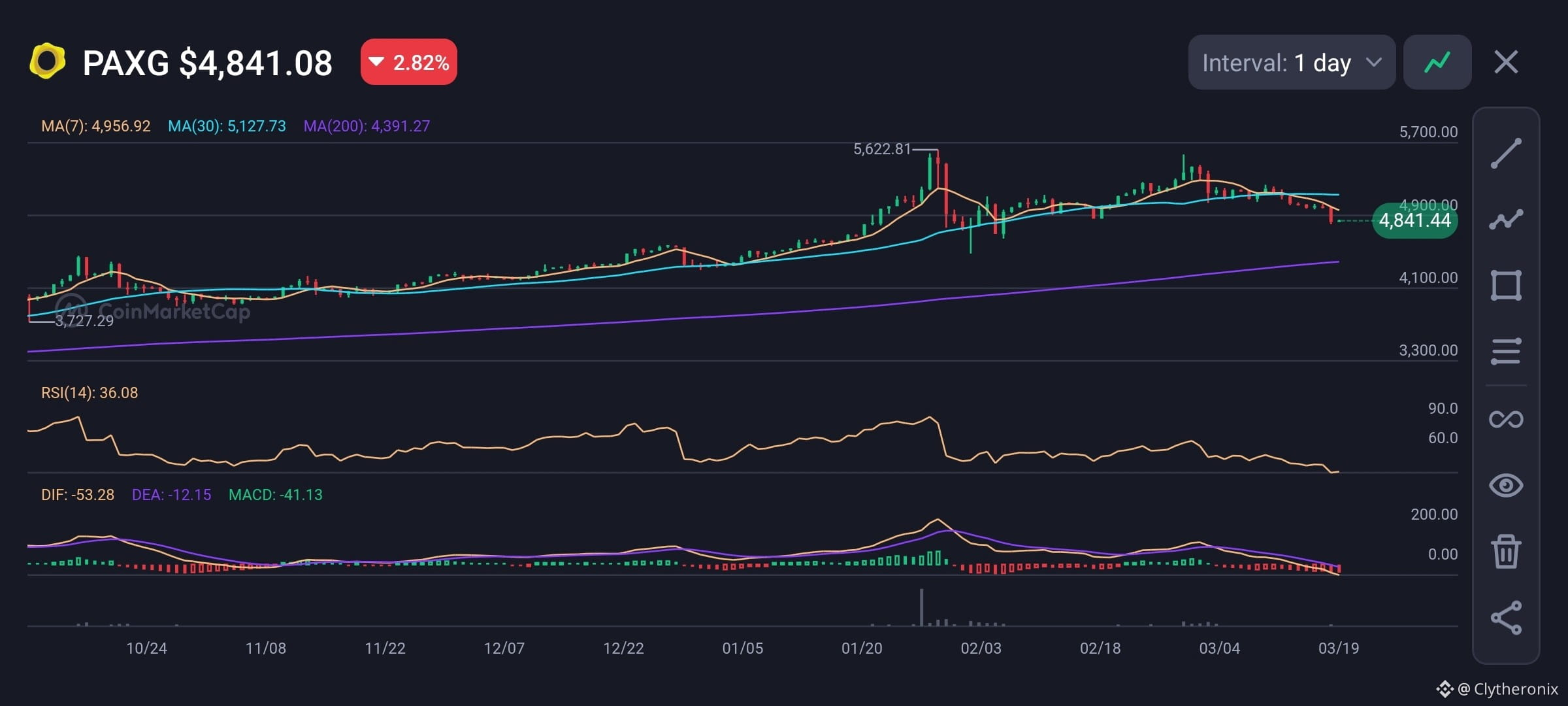Click the 200.00 MACD axis label
The image size is (1568, 706).
click(x=1434, y=514)
